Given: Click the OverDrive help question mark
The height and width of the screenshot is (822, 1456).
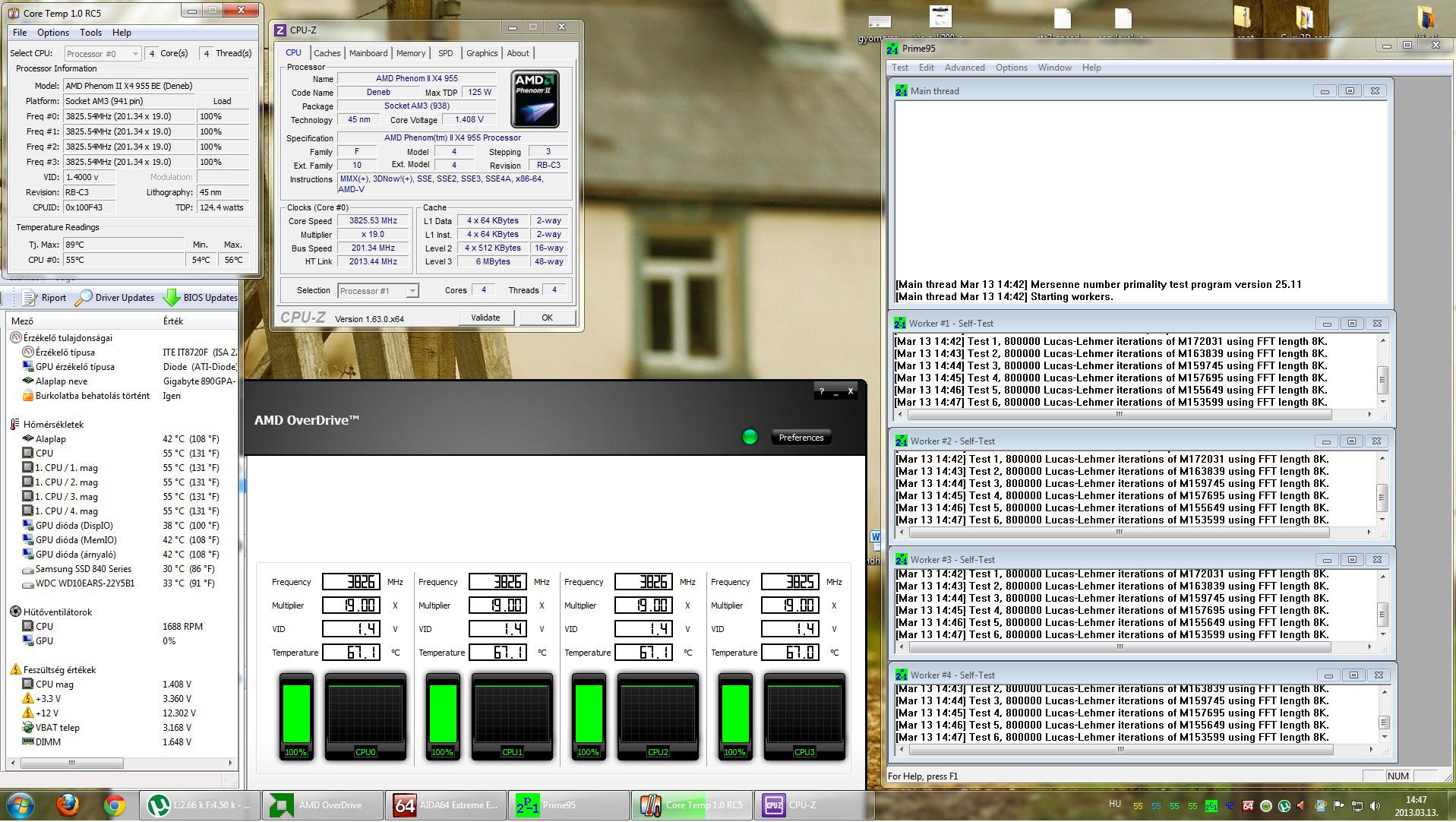Looking at the screenshot, I should (x=821, y=391).
